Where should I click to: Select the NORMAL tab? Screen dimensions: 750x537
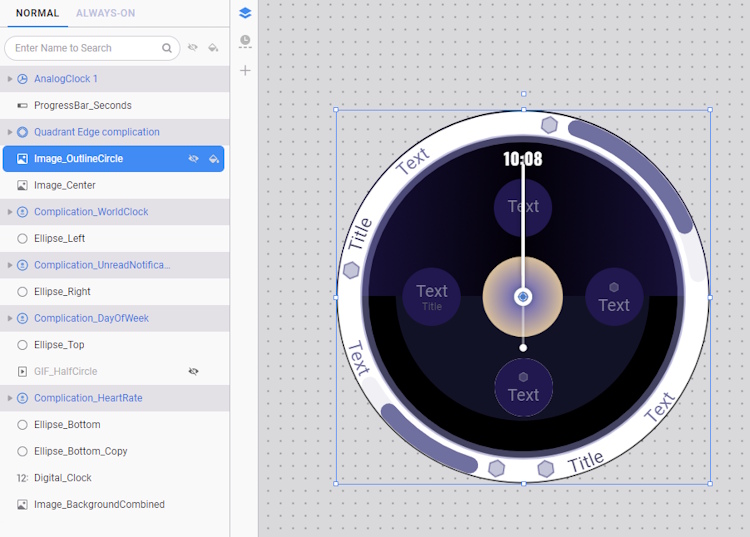pos(37,13)
